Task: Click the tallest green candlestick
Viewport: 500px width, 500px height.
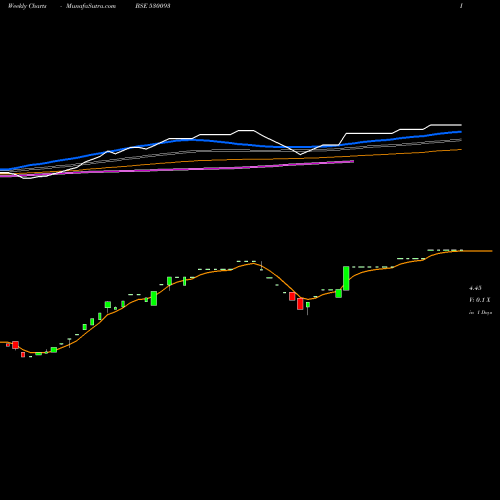Action: 346,278
